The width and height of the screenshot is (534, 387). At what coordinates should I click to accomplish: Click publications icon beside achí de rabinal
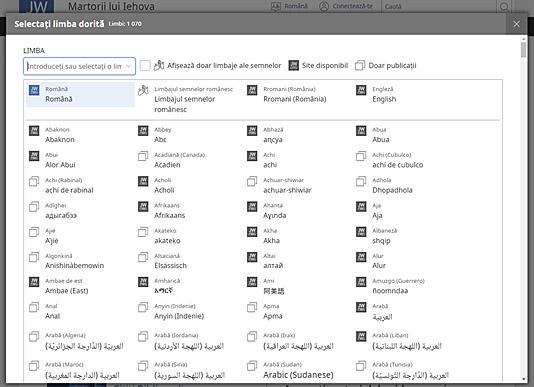pos(34,181)
